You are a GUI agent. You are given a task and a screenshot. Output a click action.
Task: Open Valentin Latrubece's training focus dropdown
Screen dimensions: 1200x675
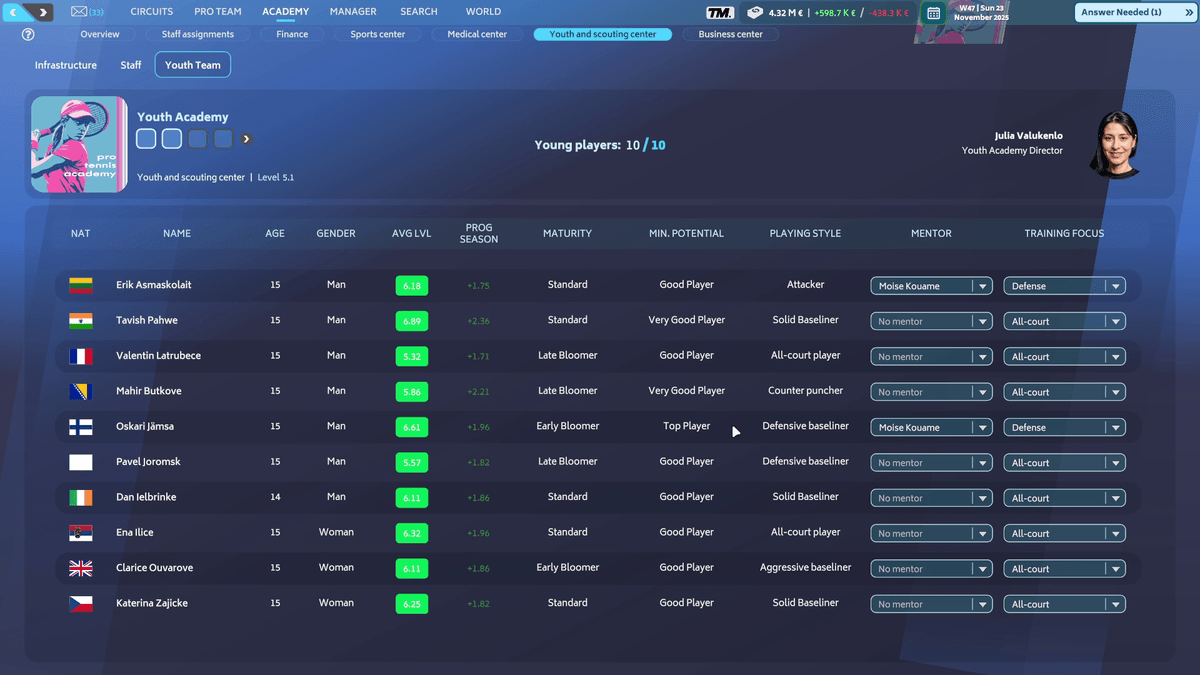[x=1064, y=356]
